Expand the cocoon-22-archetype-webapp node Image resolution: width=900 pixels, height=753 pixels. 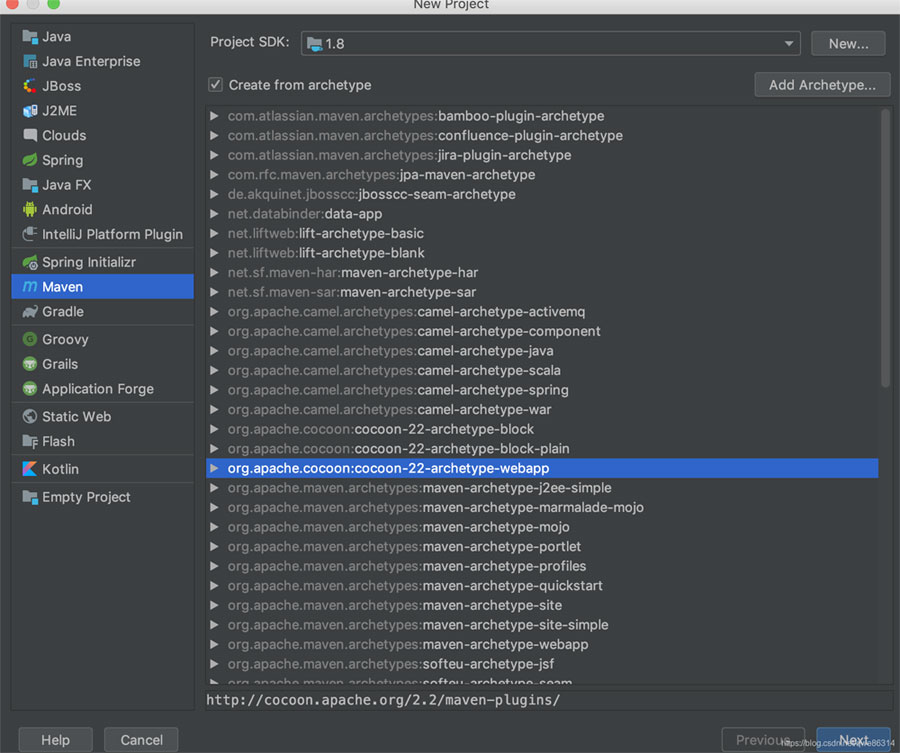[x=214, y=468]
